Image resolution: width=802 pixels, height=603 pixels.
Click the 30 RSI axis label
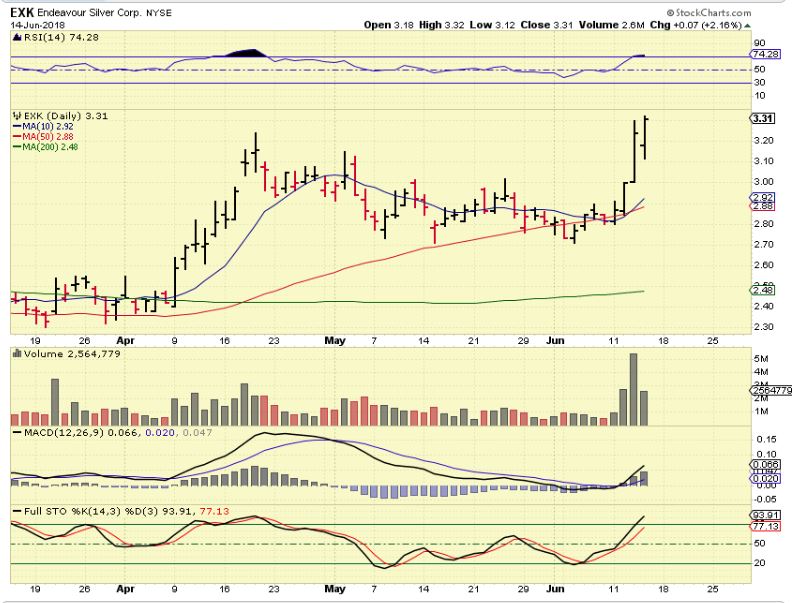(x=760, y=83)
